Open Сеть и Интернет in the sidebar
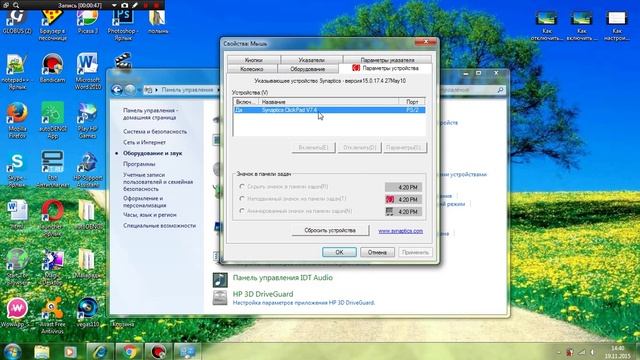 tap(144, 142)
